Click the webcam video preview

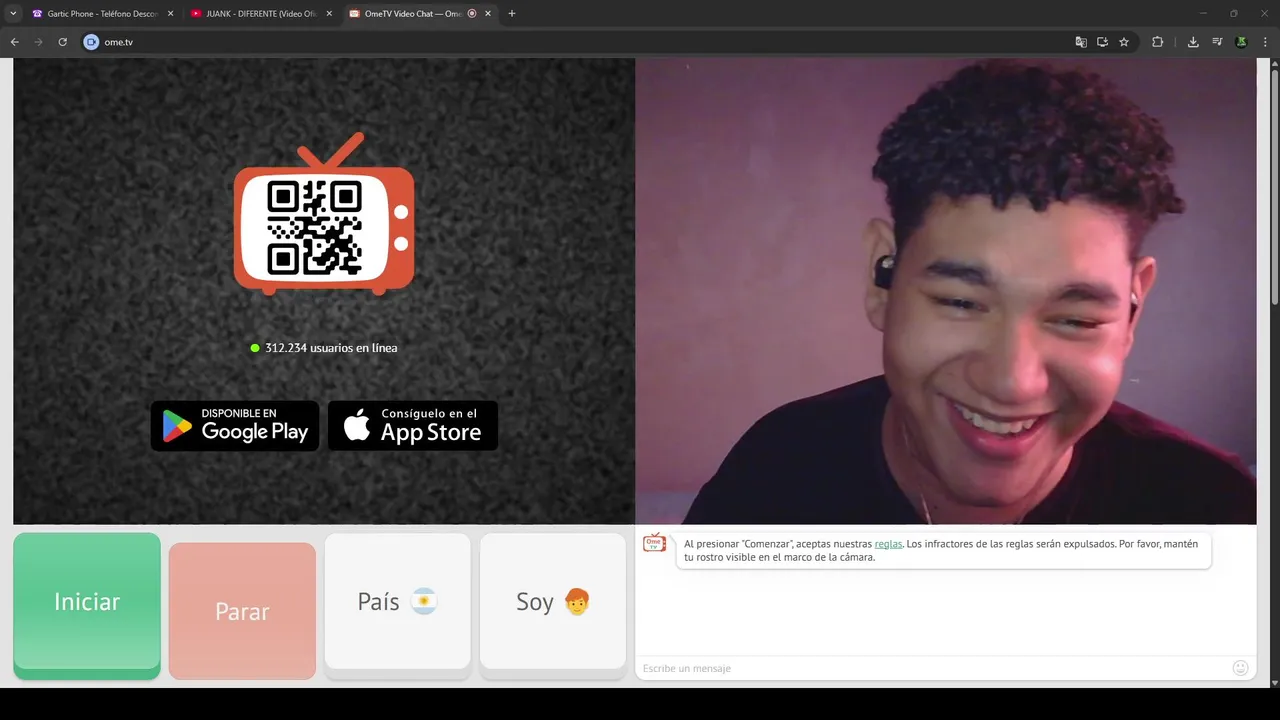point(946,291)
